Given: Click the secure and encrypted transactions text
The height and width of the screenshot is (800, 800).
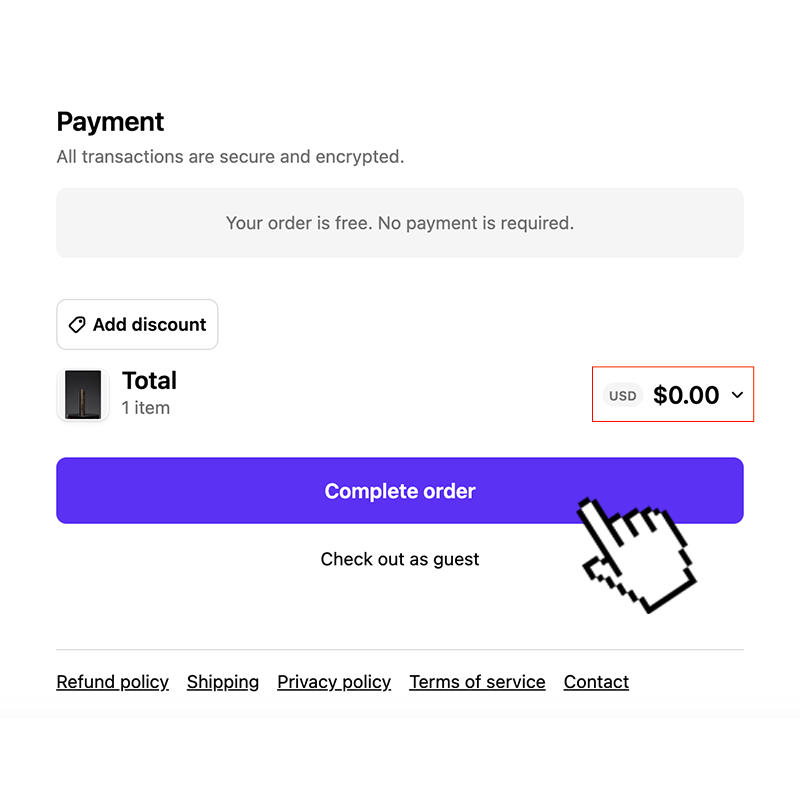Looking at the screenshot, I should coord(230,157).
